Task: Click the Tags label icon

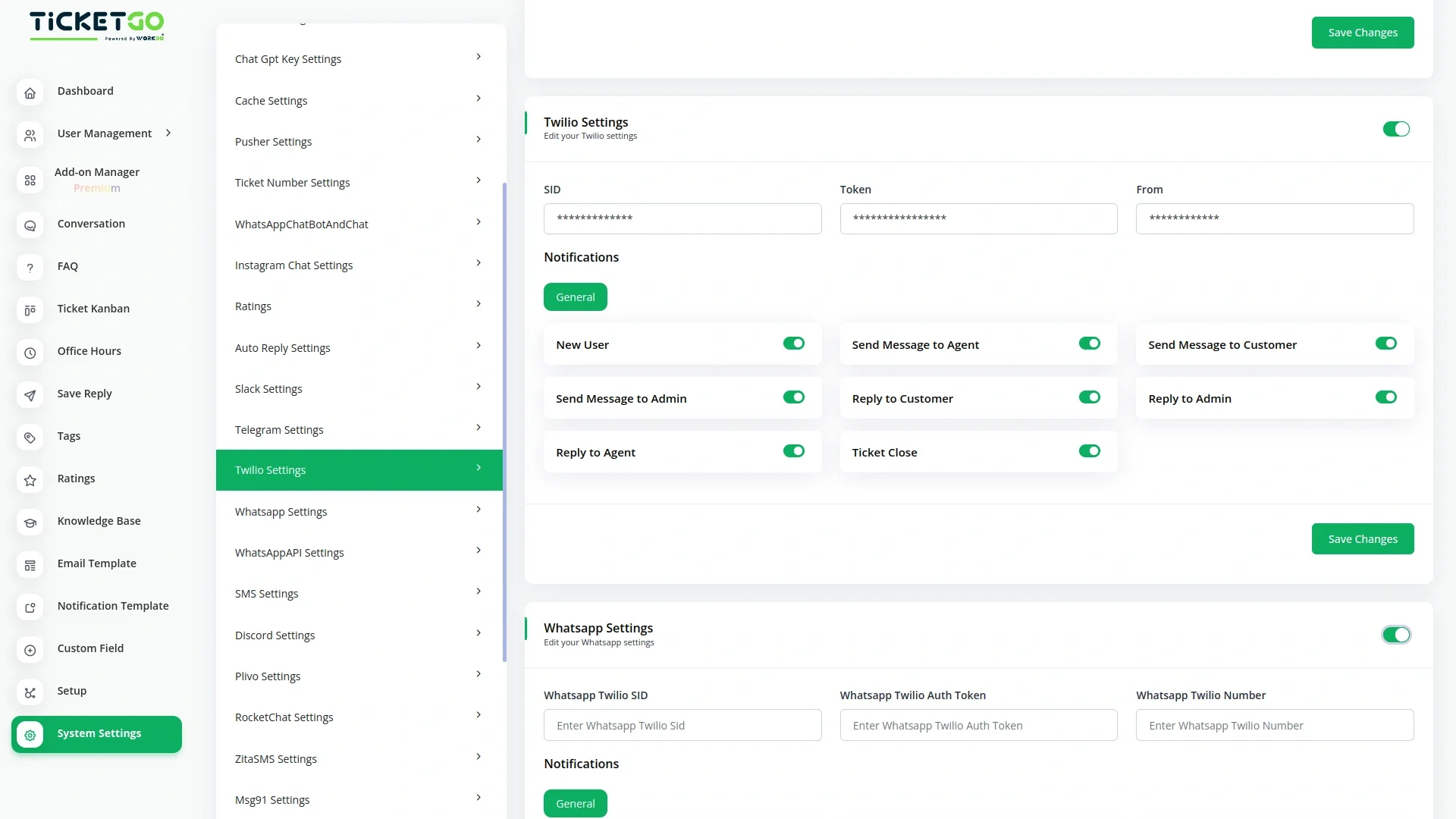Action: pos(30,438)
